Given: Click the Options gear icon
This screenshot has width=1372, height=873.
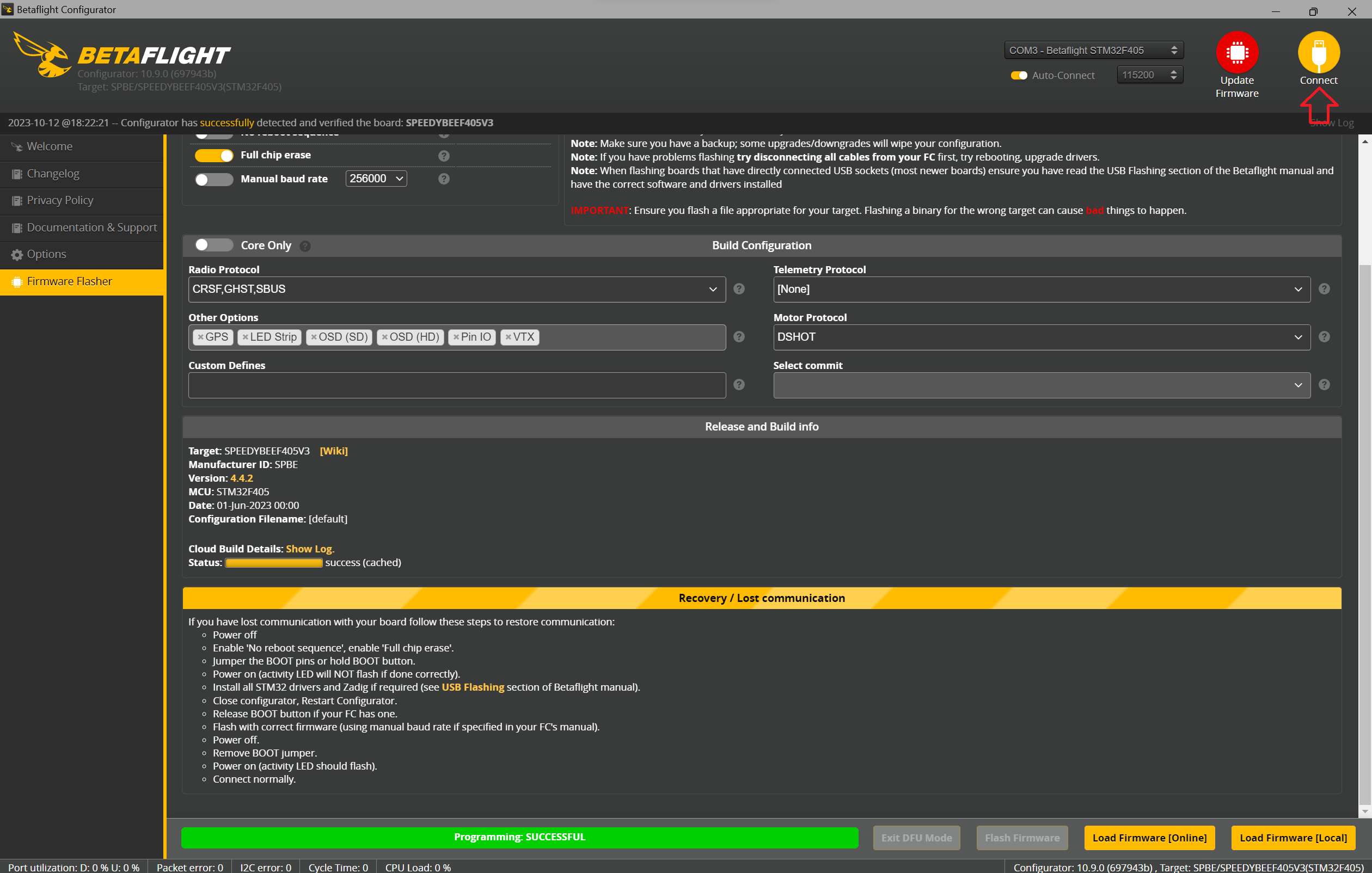Looking at the screenshot, I should pos(16,255).
